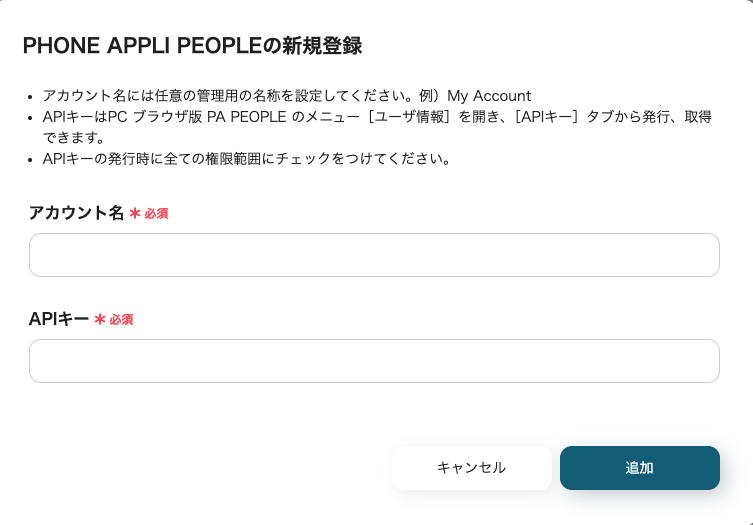Click the red asterisk beside アカウント名
753x525 pixels.
(134, 213)
